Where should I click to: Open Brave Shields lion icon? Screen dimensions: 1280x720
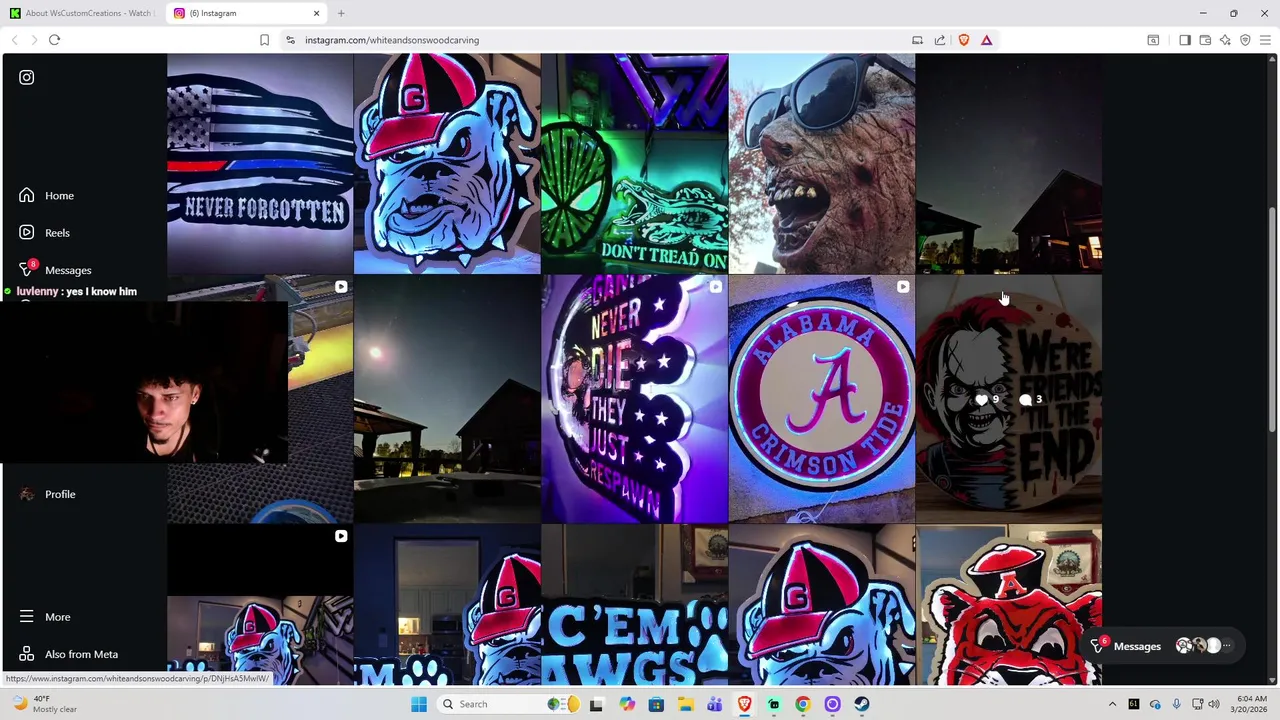964,40
